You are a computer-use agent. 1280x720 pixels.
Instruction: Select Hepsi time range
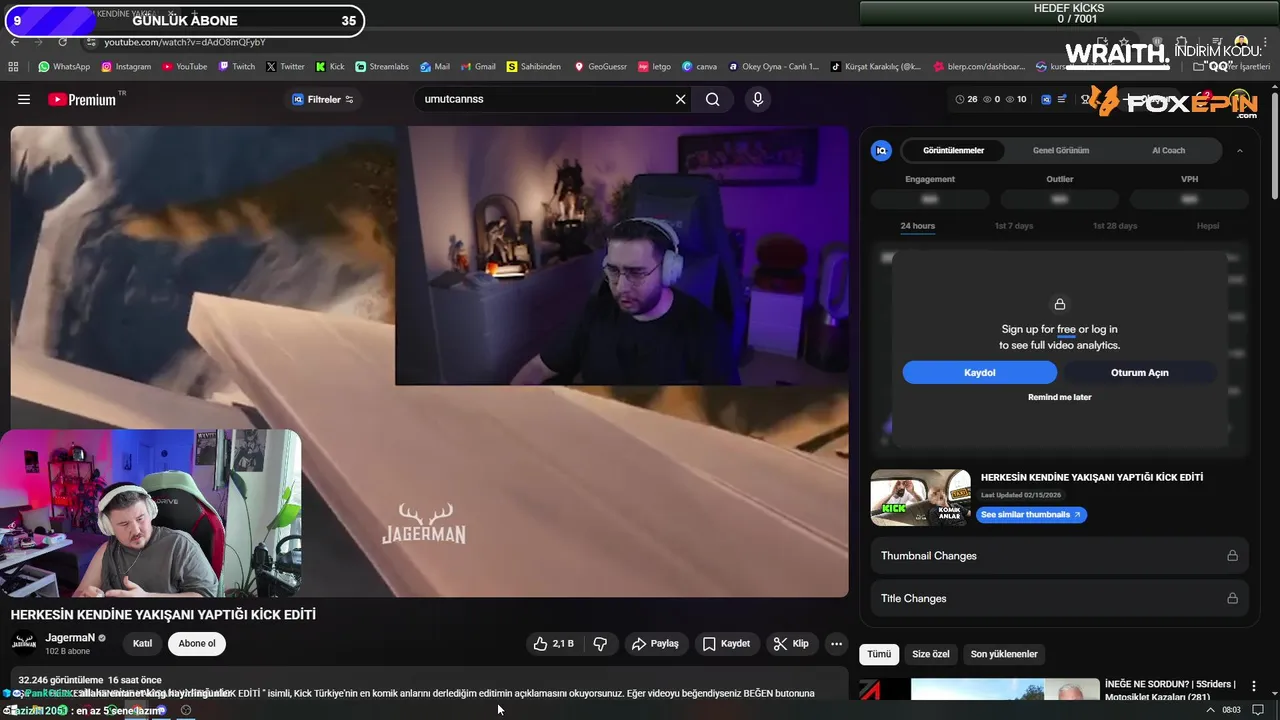(1208, 226)
